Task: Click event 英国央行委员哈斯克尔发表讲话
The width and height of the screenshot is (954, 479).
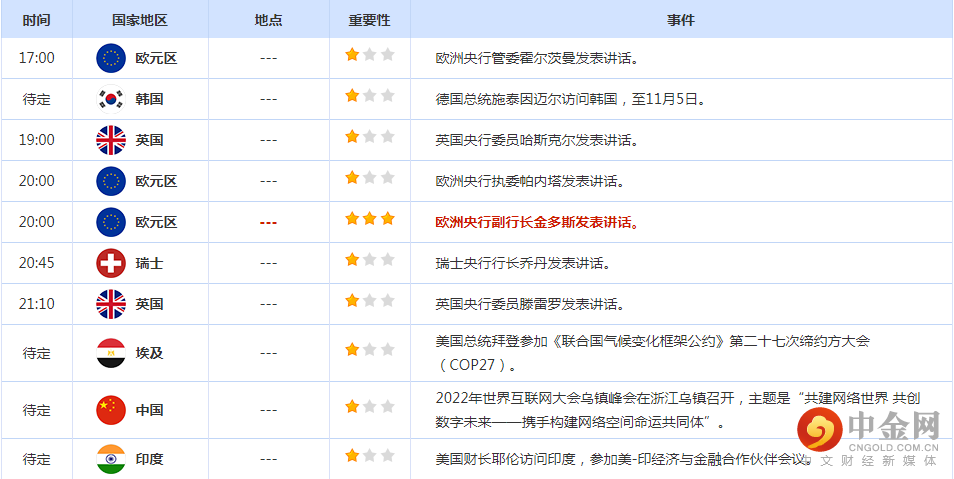Action: pos(537,140)
